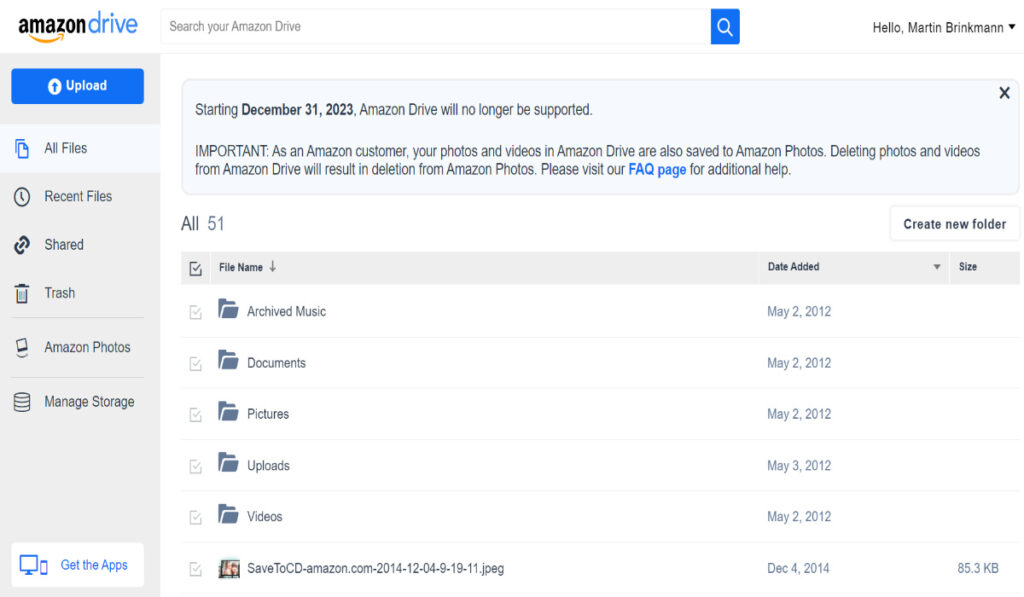Dismiss the December 31 notice banner

(x=1004, y=93)
